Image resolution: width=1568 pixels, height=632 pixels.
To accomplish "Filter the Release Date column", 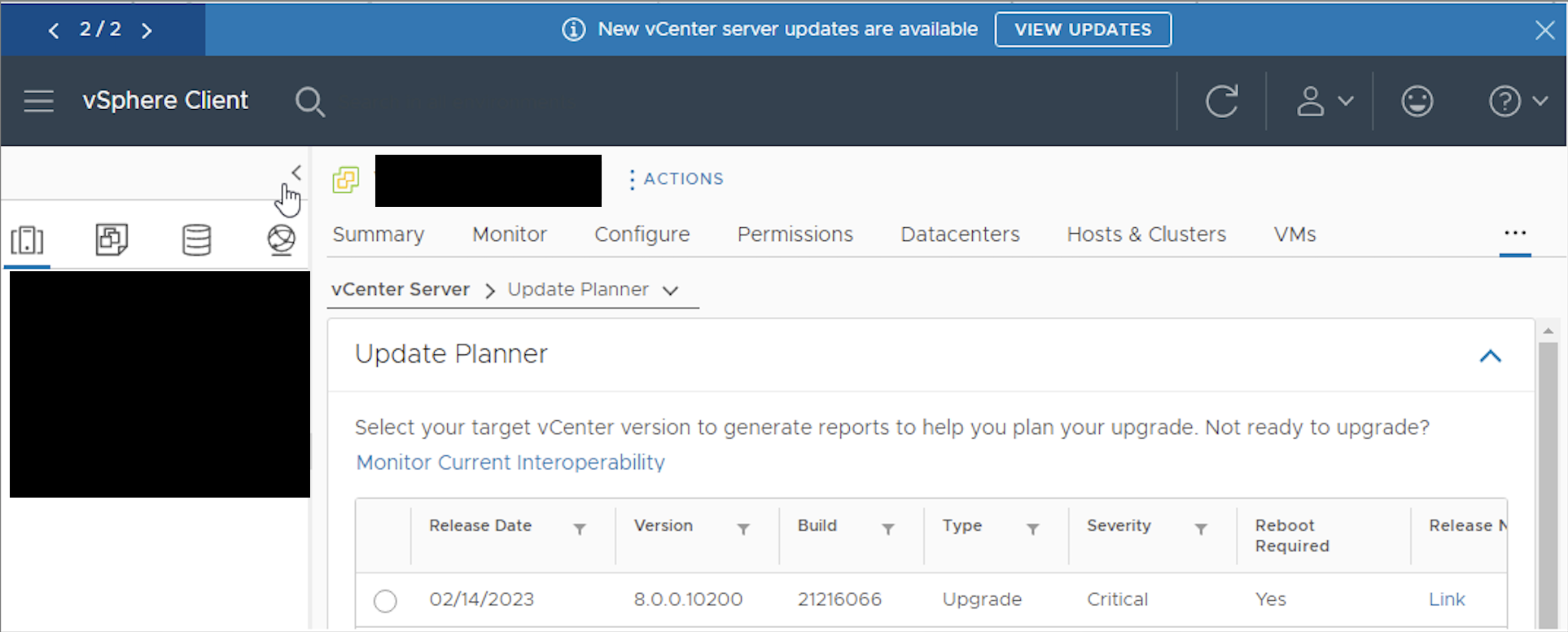I will coord(580,529).
